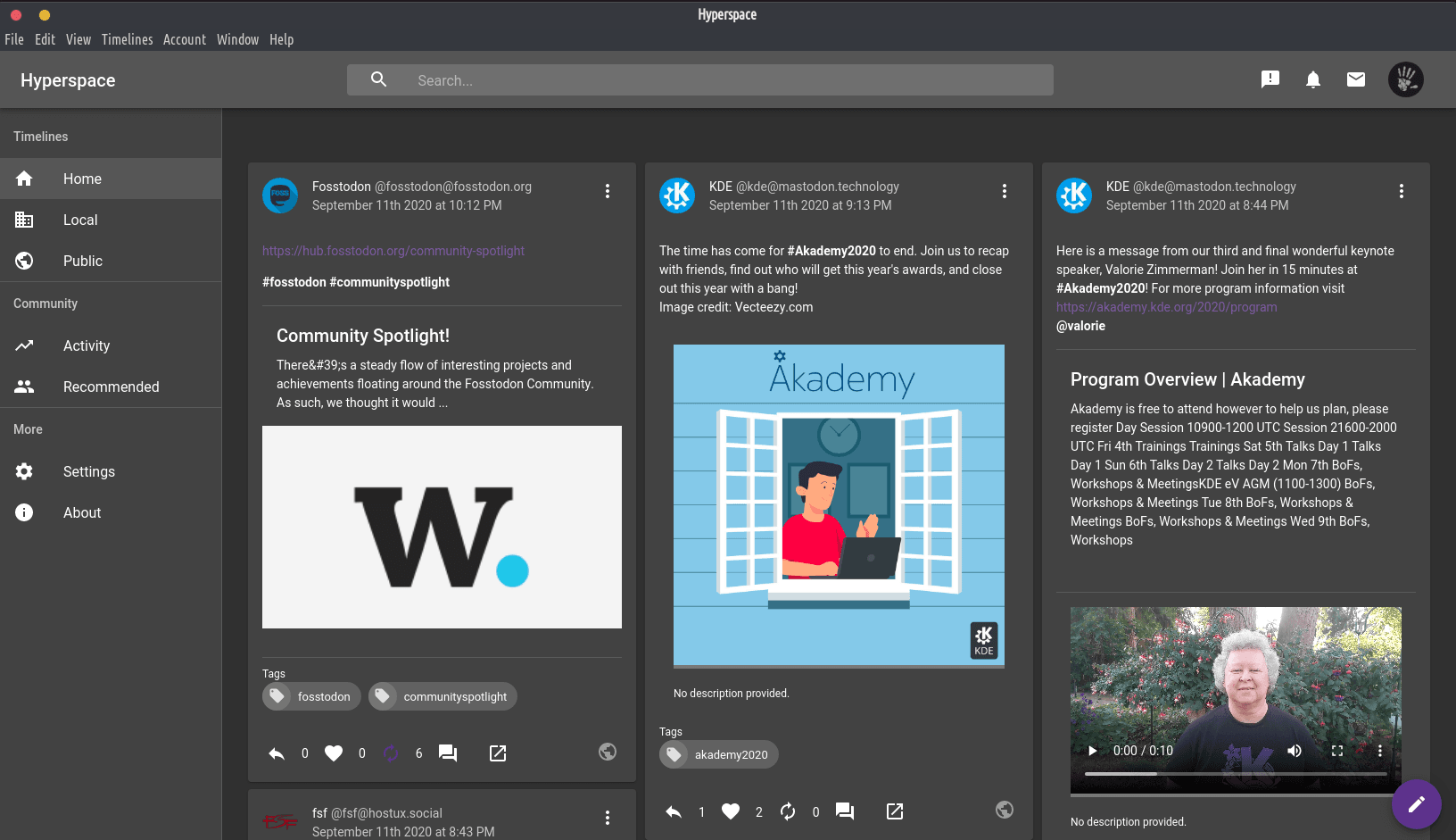
Task: View thread of KDE Akademy post
Action: pos(844,811)
